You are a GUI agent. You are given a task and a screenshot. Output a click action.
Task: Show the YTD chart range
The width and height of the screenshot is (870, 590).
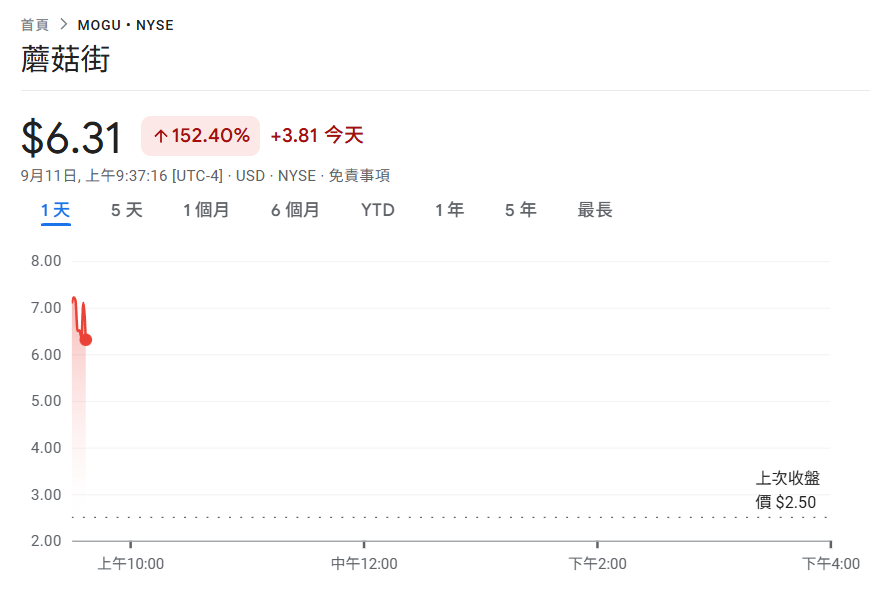[x=377, y=210]
